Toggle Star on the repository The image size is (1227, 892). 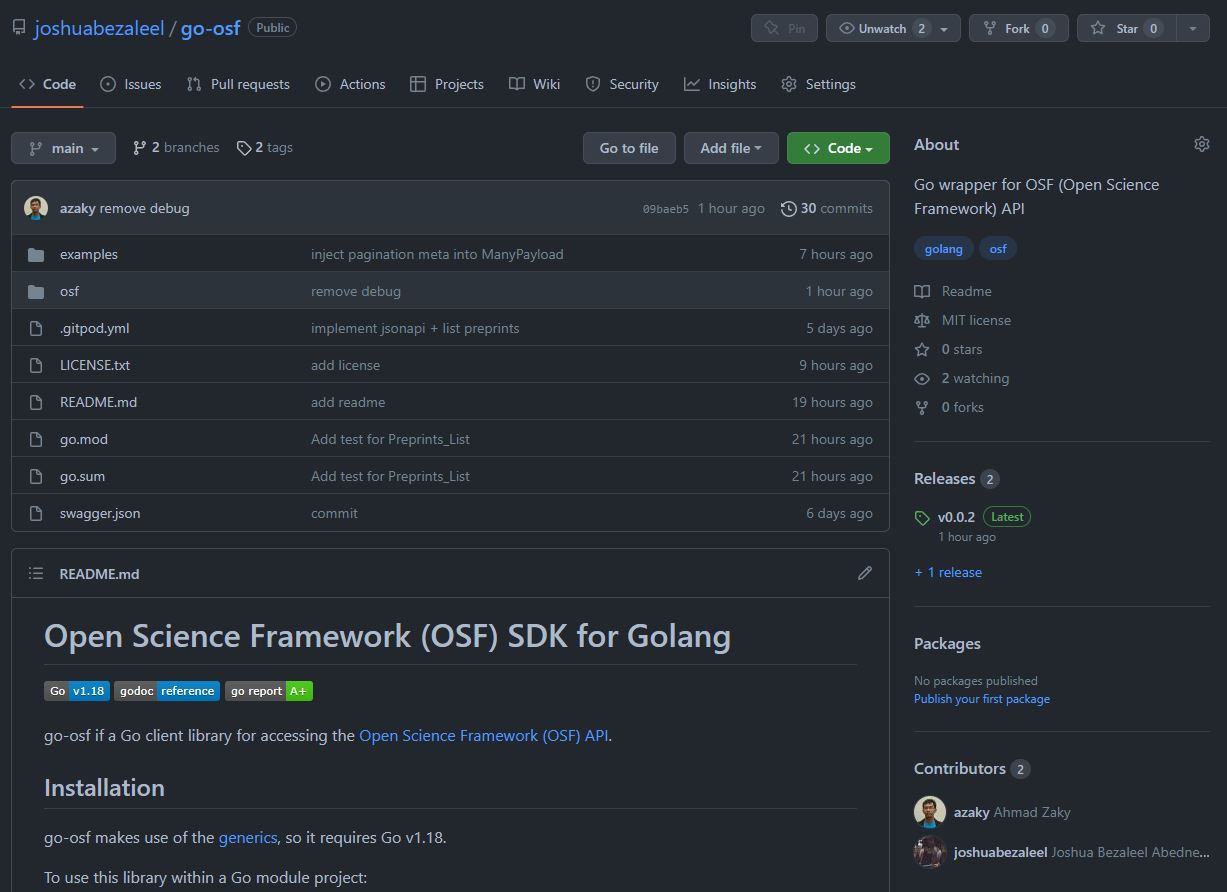coord(1126,28)
